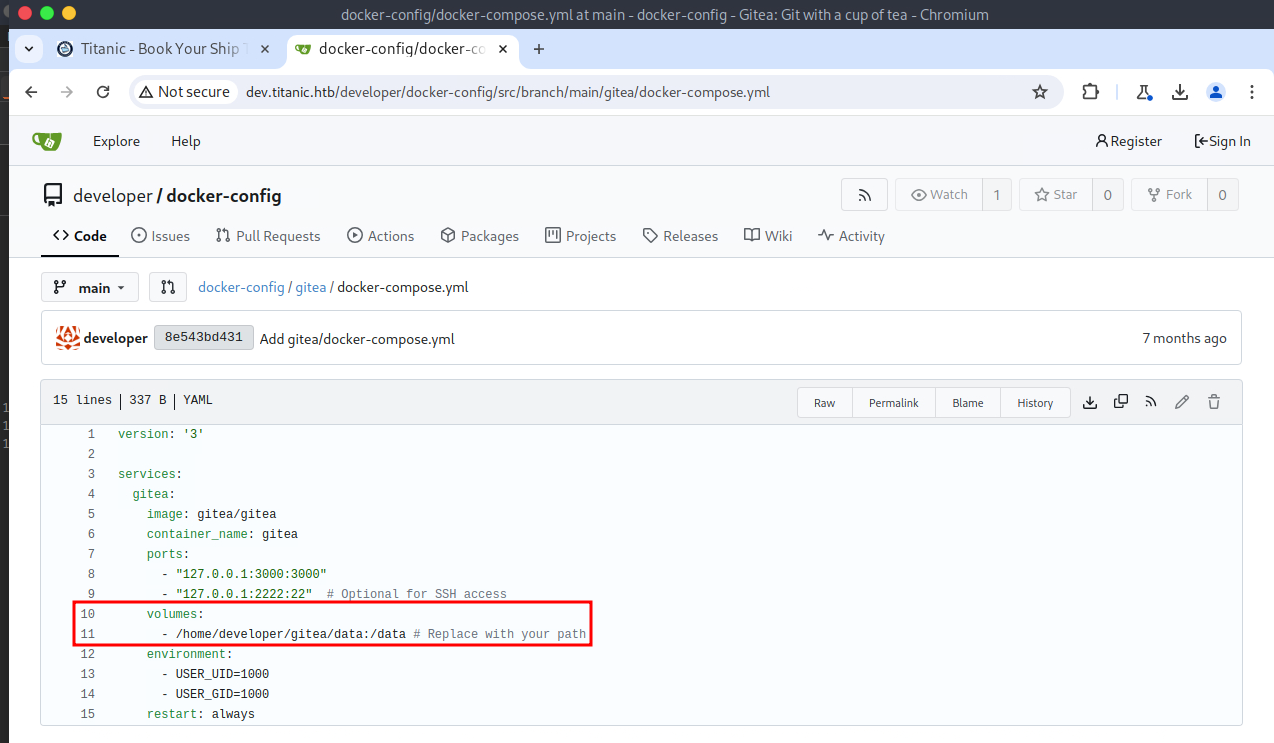Open tab search dropdown arrow
The image size is (1274, 743).
point(27,49)
